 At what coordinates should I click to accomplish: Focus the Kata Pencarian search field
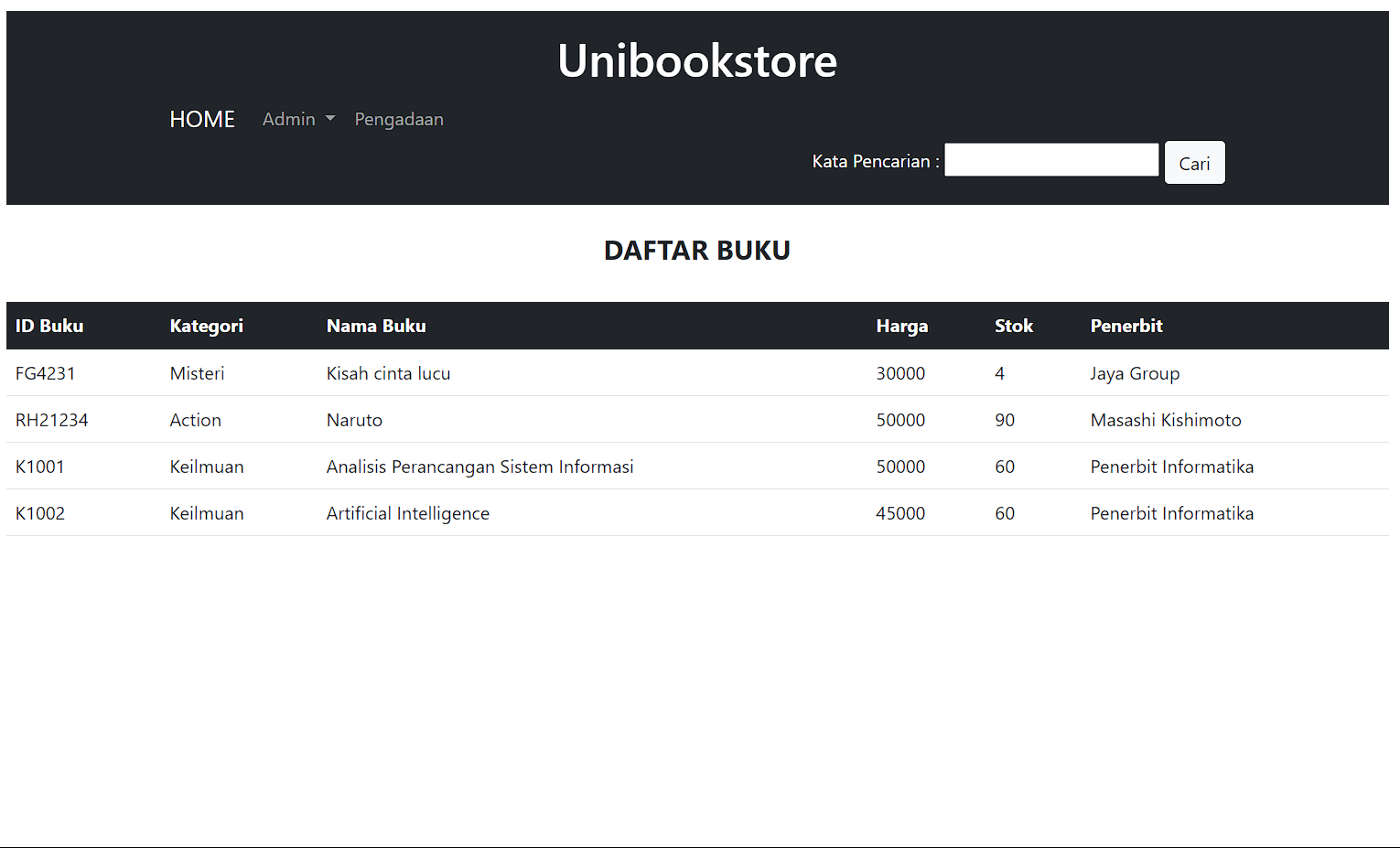point(1050,160)
